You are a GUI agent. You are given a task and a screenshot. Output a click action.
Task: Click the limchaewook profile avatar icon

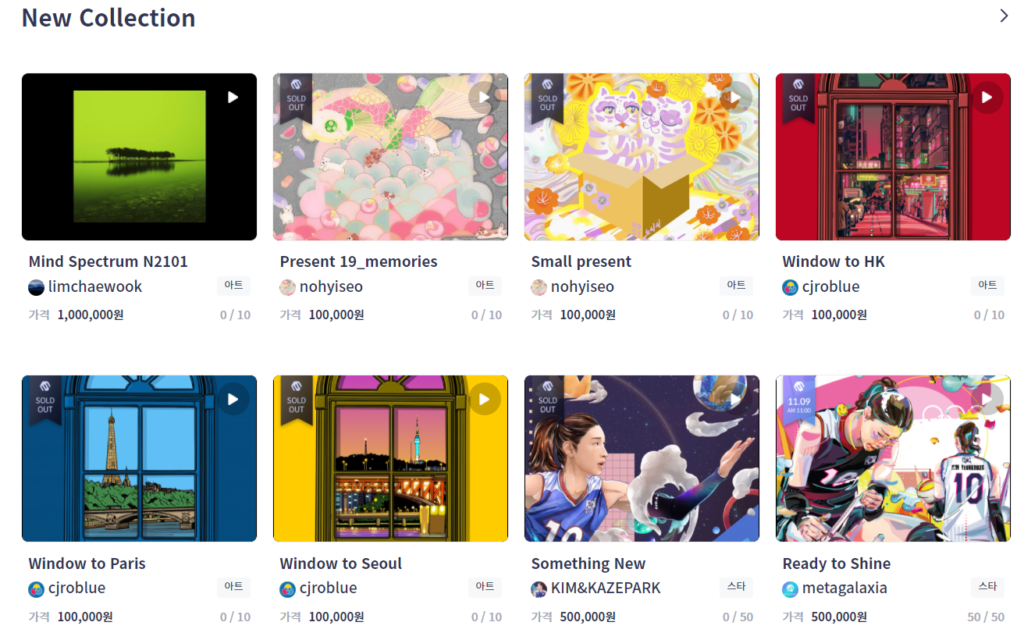pos(37,287)
